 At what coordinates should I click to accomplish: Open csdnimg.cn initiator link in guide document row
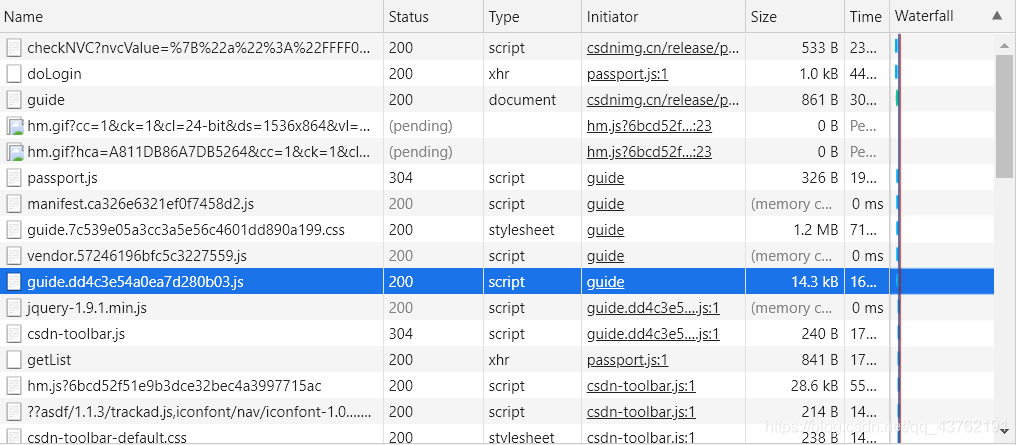(x=663, y=100)
